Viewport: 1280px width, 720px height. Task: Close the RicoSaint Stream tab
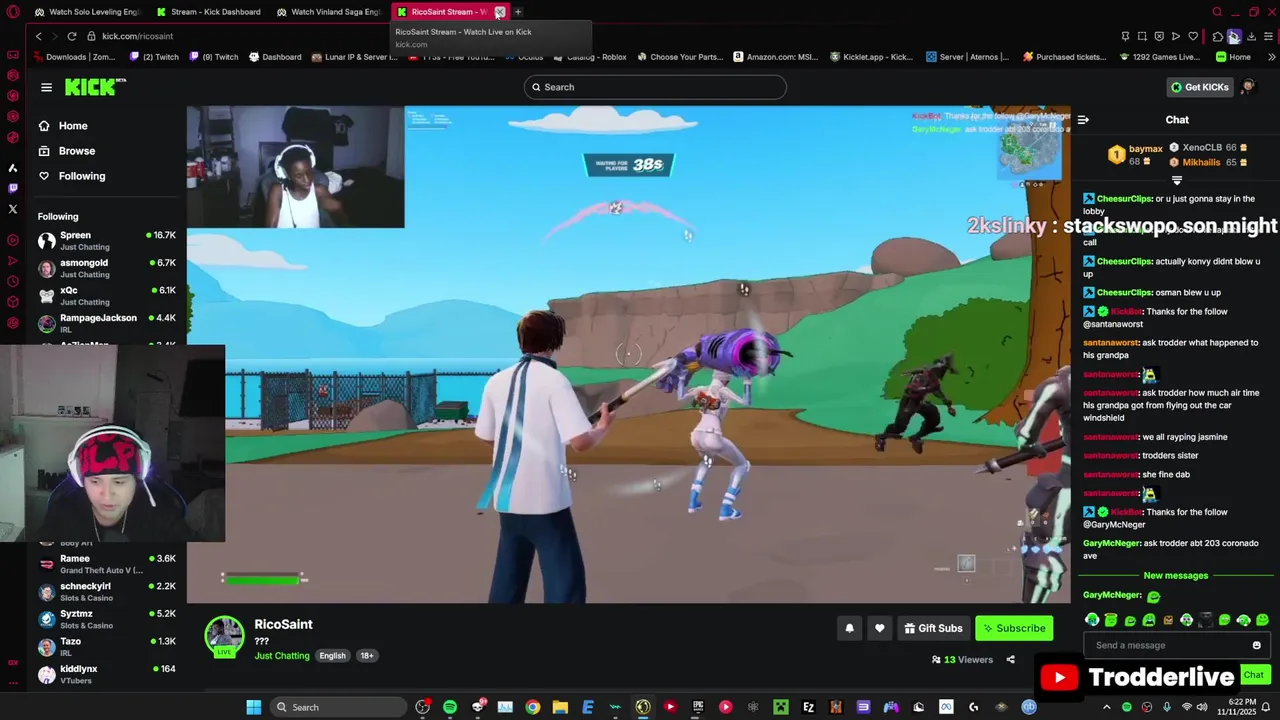[499, 12]
